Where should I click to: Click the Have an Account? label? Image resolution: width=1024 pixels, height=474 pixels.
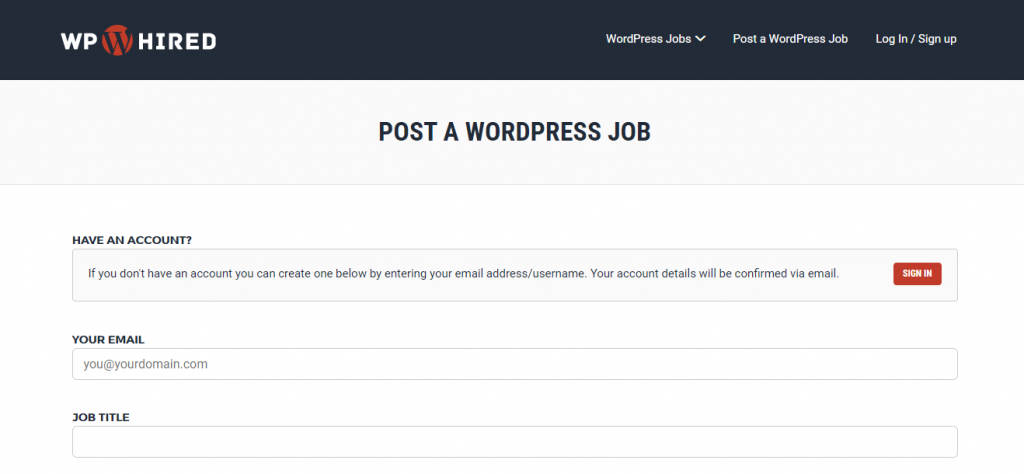132,240
